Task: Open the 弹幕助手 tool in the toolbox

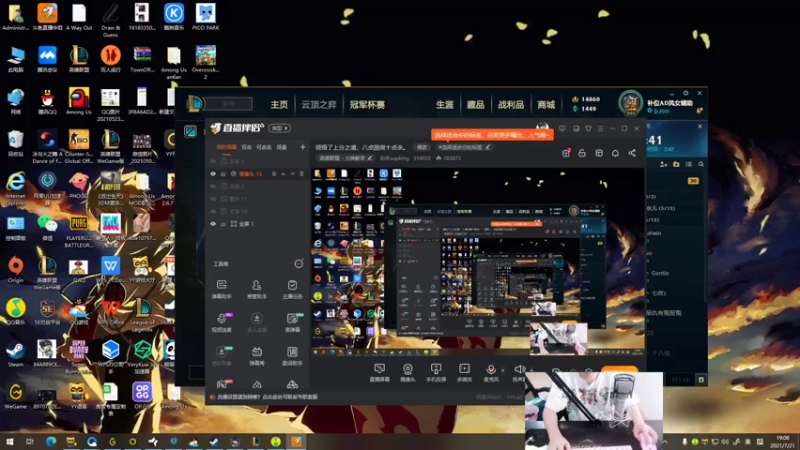Action: [221, 289]
